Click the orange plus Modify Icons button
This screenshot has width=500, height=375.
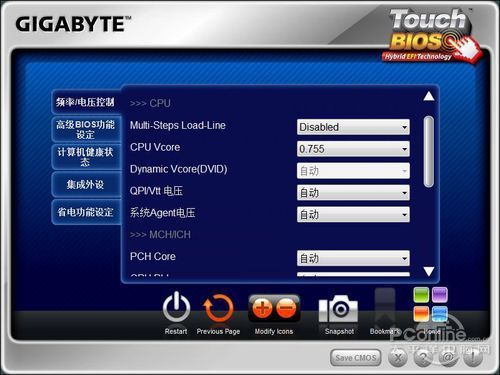[x=262, y=308]
